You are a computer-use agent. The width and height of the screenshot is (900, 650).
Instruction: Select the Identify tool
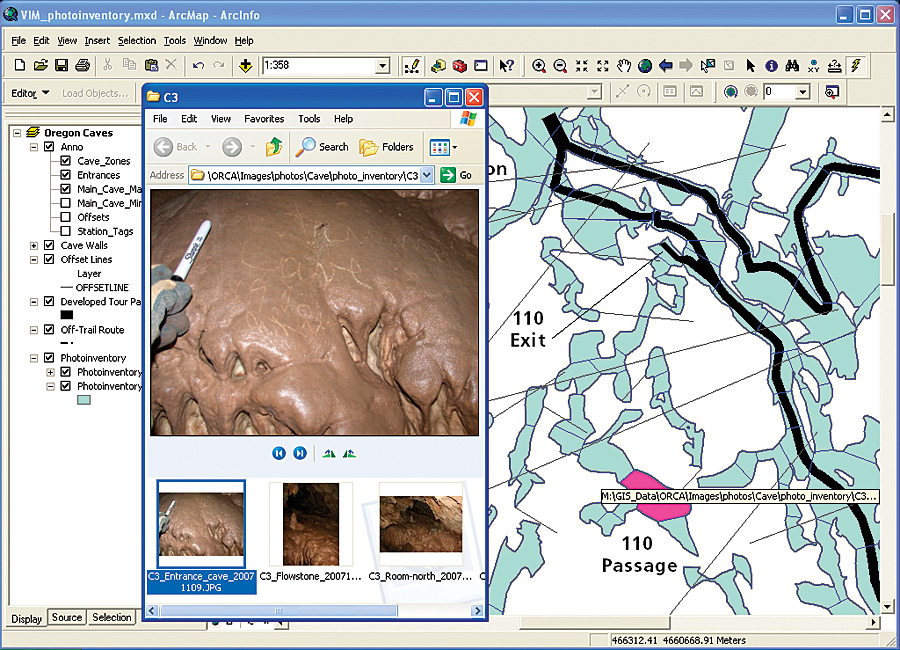[772, 66]
